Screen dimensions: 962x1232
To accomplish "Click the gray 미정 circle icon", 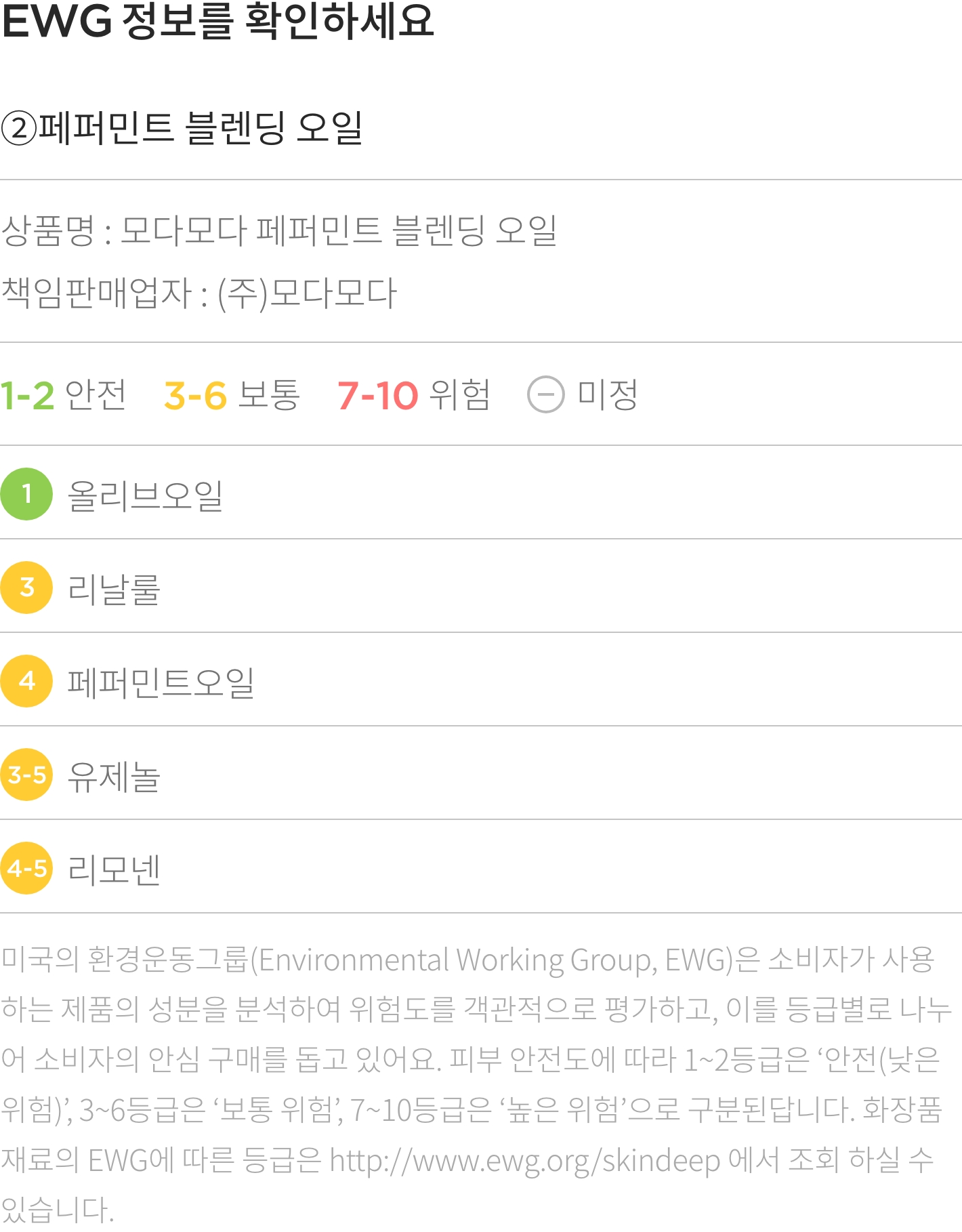I will click(x=545, y=394).
